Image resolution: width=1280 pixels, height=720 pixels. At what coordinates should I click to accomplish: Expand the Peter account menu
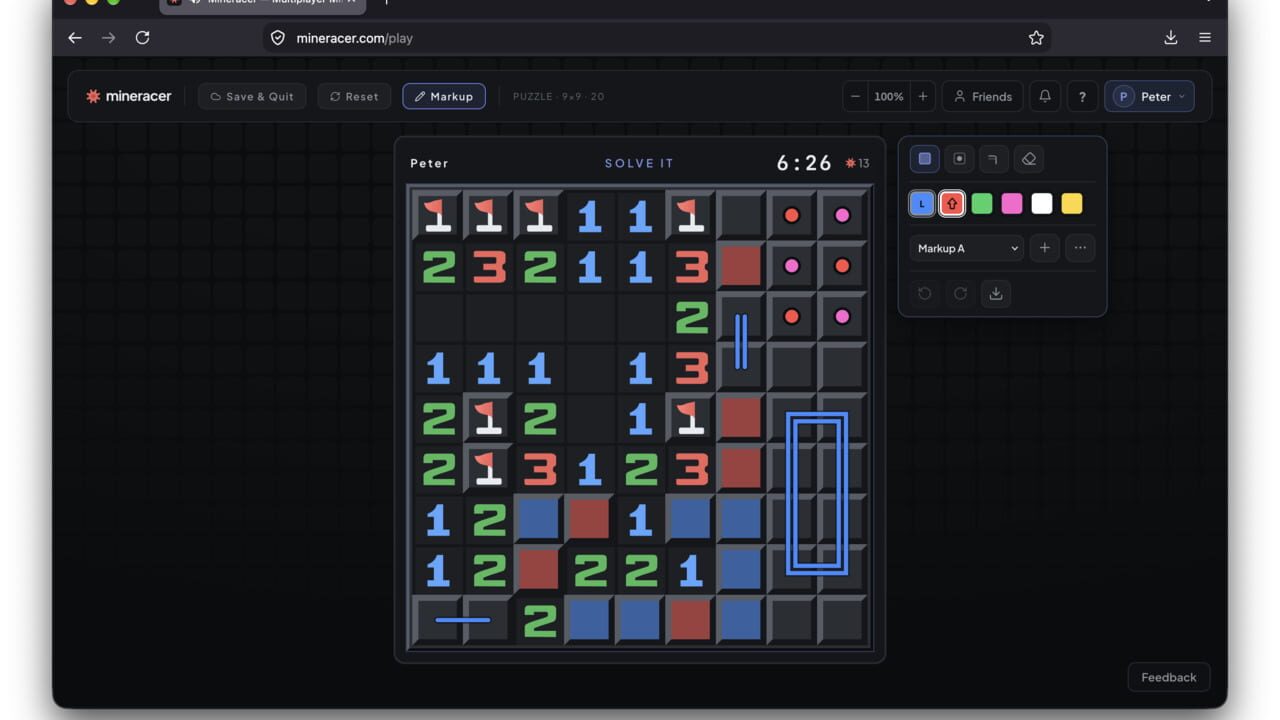1149,96
